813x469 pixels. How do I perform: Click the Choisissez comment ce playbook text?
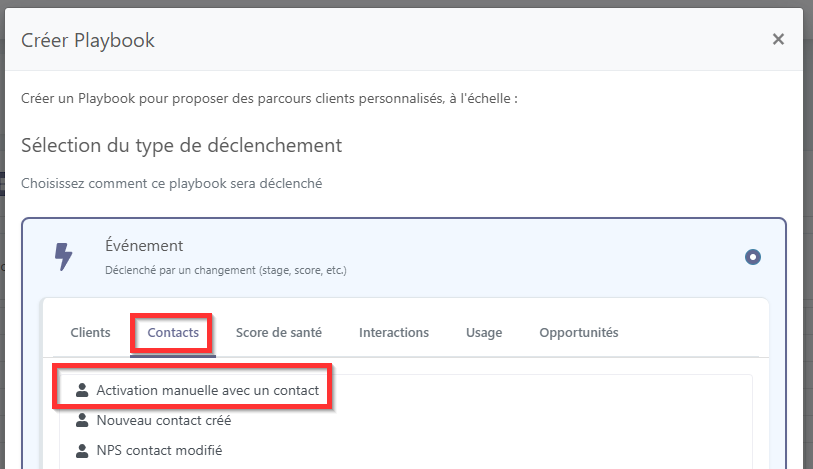tap(172, 183)
